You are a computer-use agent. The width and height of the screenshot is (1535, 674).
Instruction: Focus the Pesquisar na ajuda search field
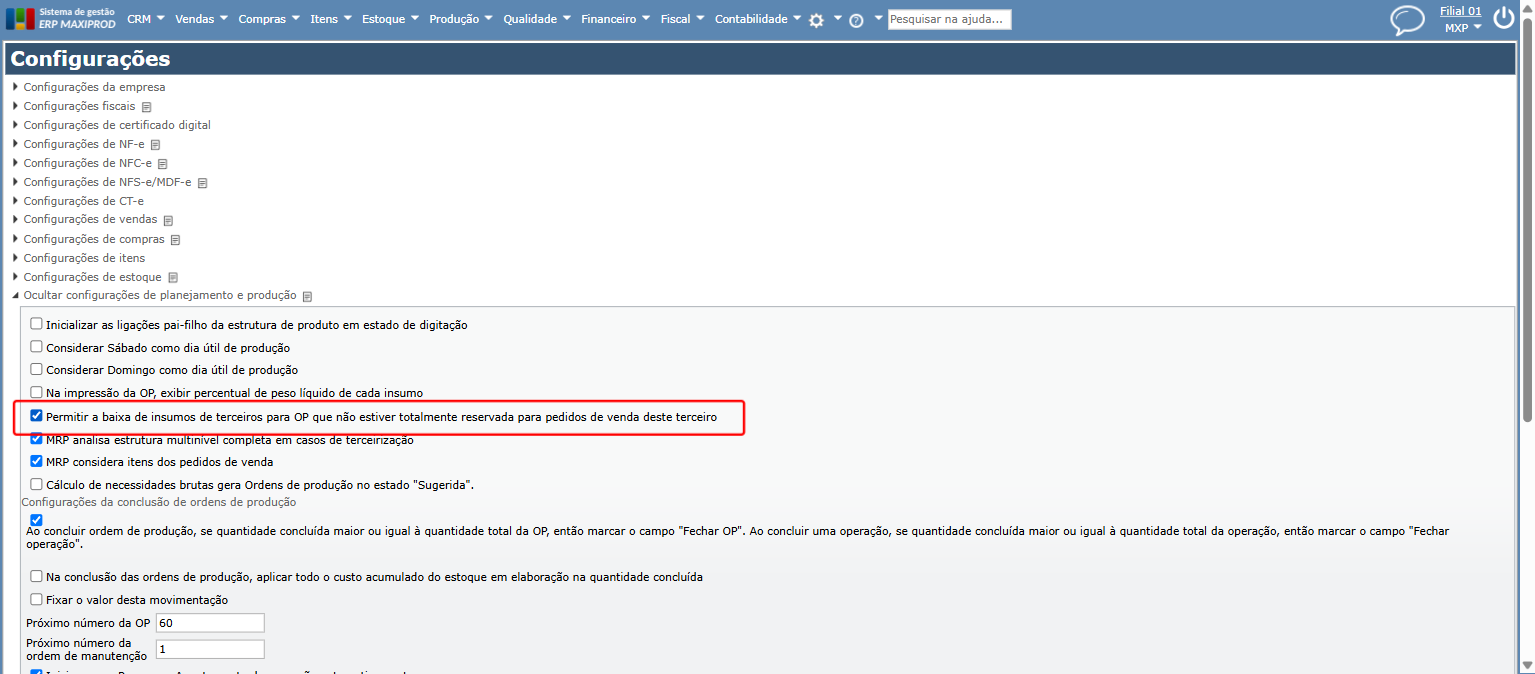949,19
